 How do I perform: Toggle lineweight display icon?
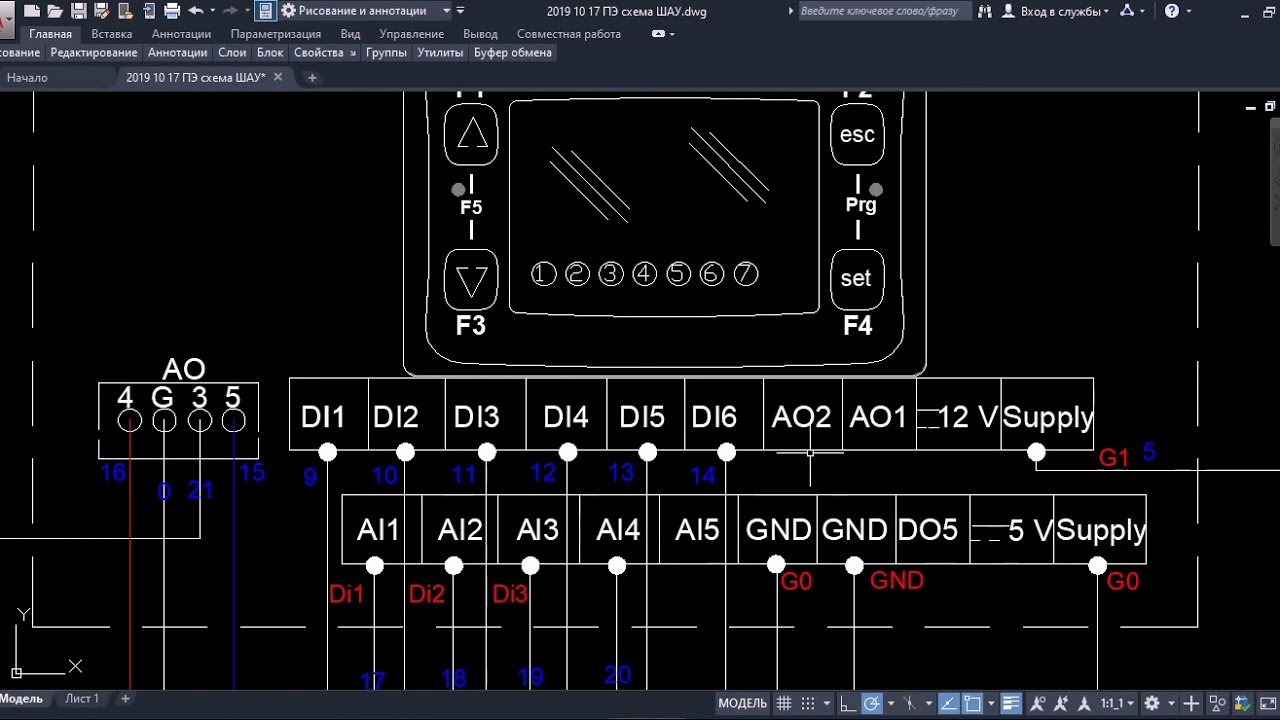1011,703
